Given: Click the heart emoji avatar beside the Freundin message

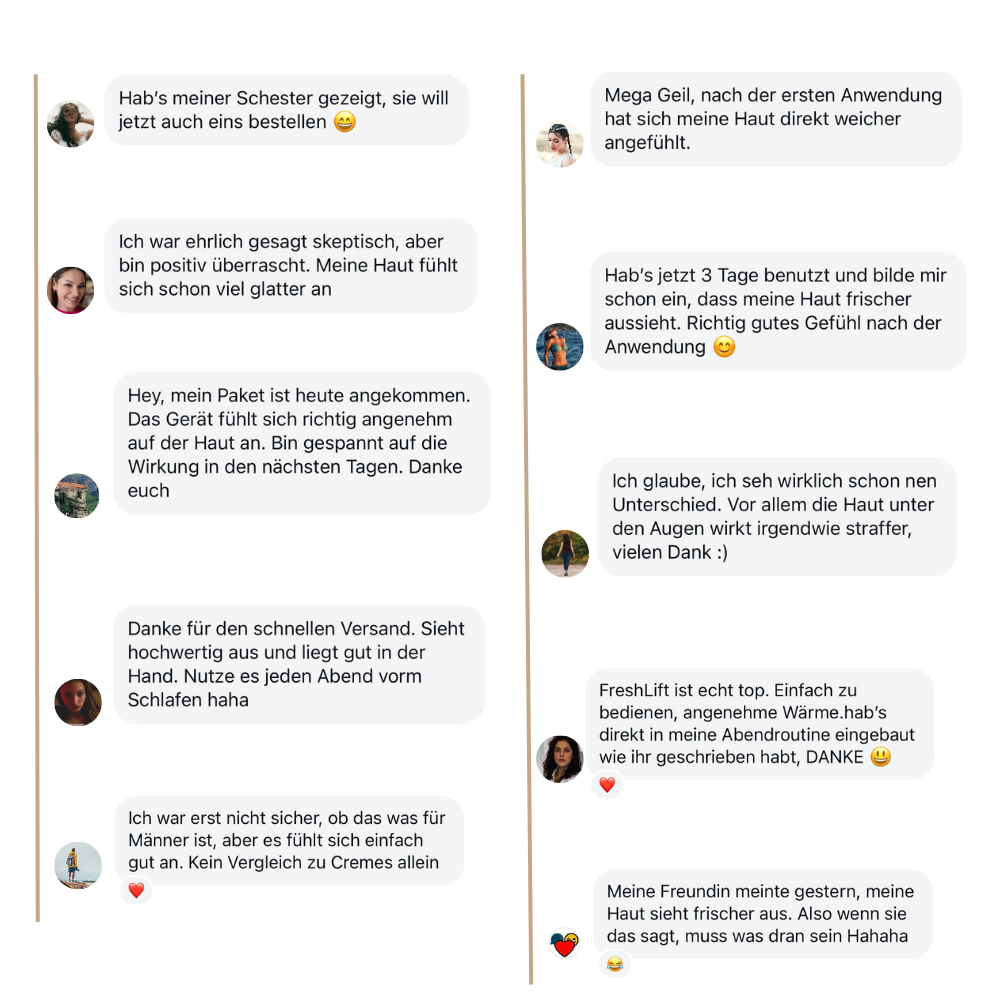Looking at the screenshot, I should pos(565,944).
